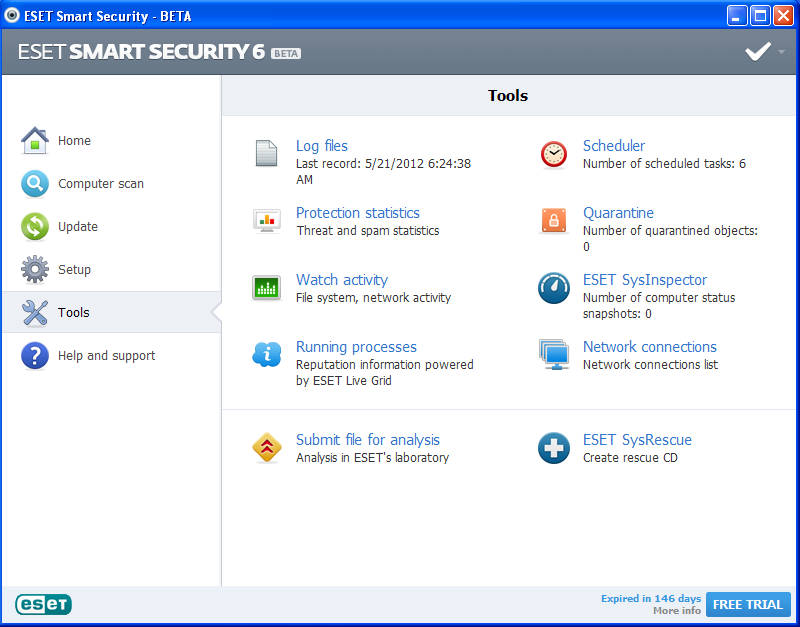Open the Setup section in sidebar
This screenshot has height=627, width=800.
(x=74, y=270)
